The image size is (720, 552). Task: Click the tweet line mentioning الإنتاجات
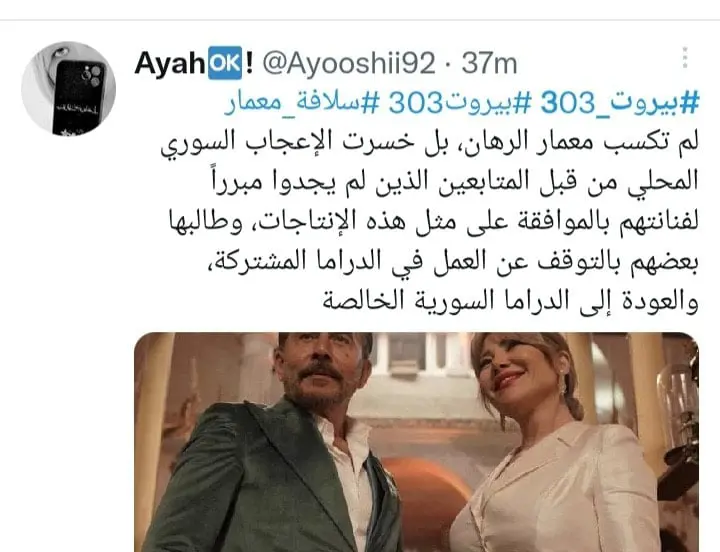click(x=432, y=223)
